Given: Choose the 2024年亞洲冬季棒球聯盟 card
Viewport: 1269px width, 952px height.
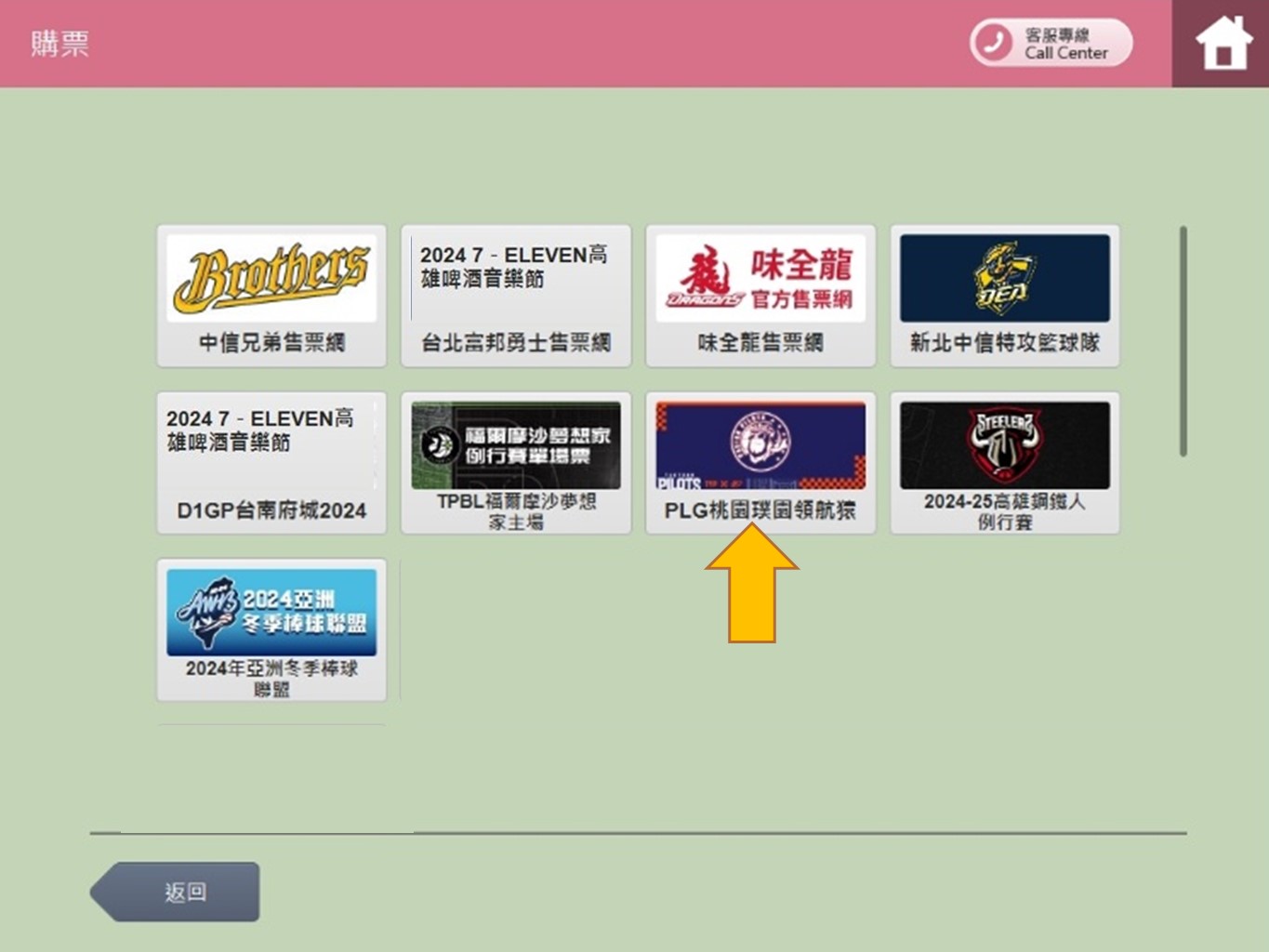Looking at the screenshot, I should tap(271, 630).
